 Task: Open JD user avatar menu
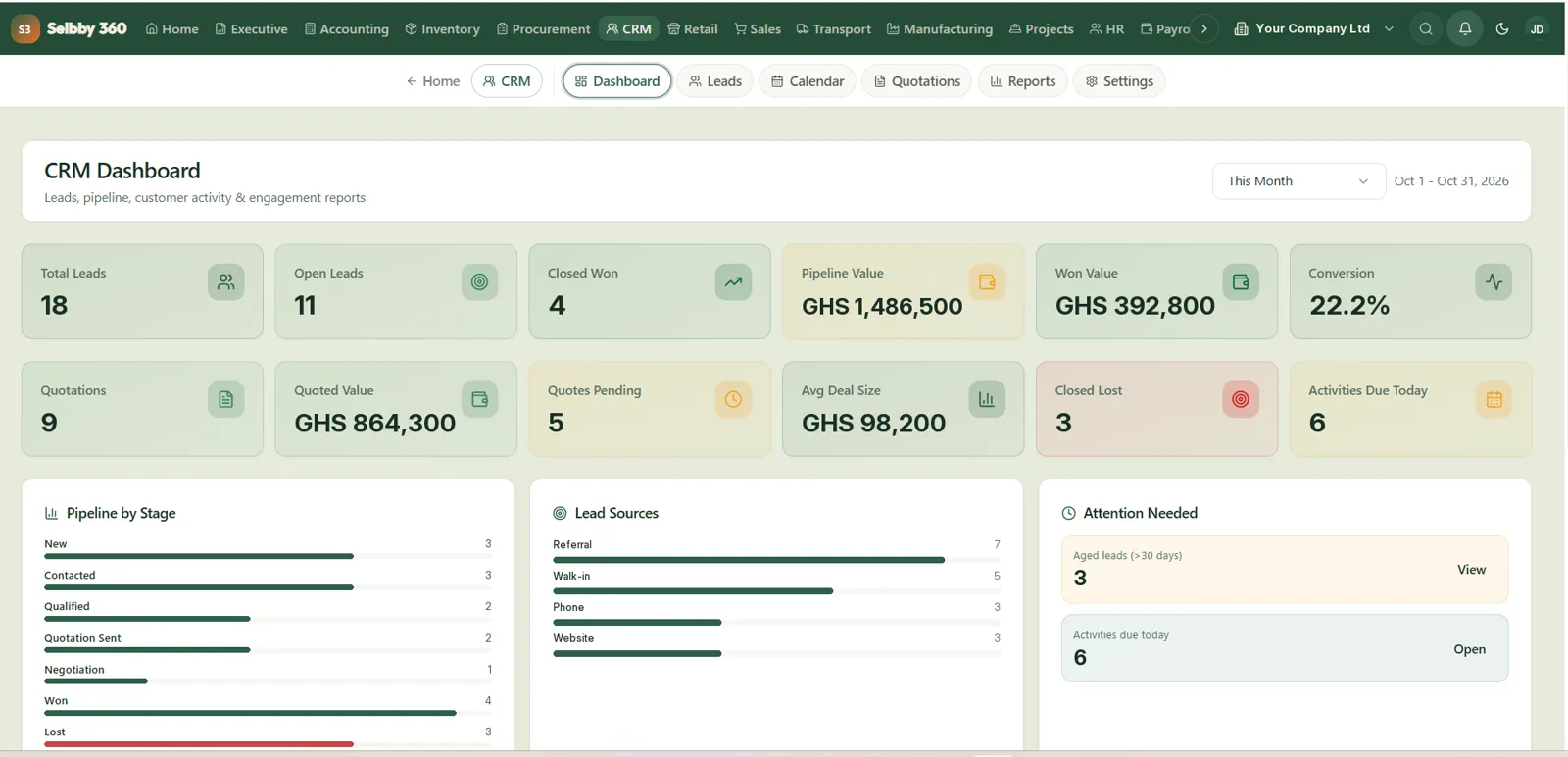point(1537,29)
